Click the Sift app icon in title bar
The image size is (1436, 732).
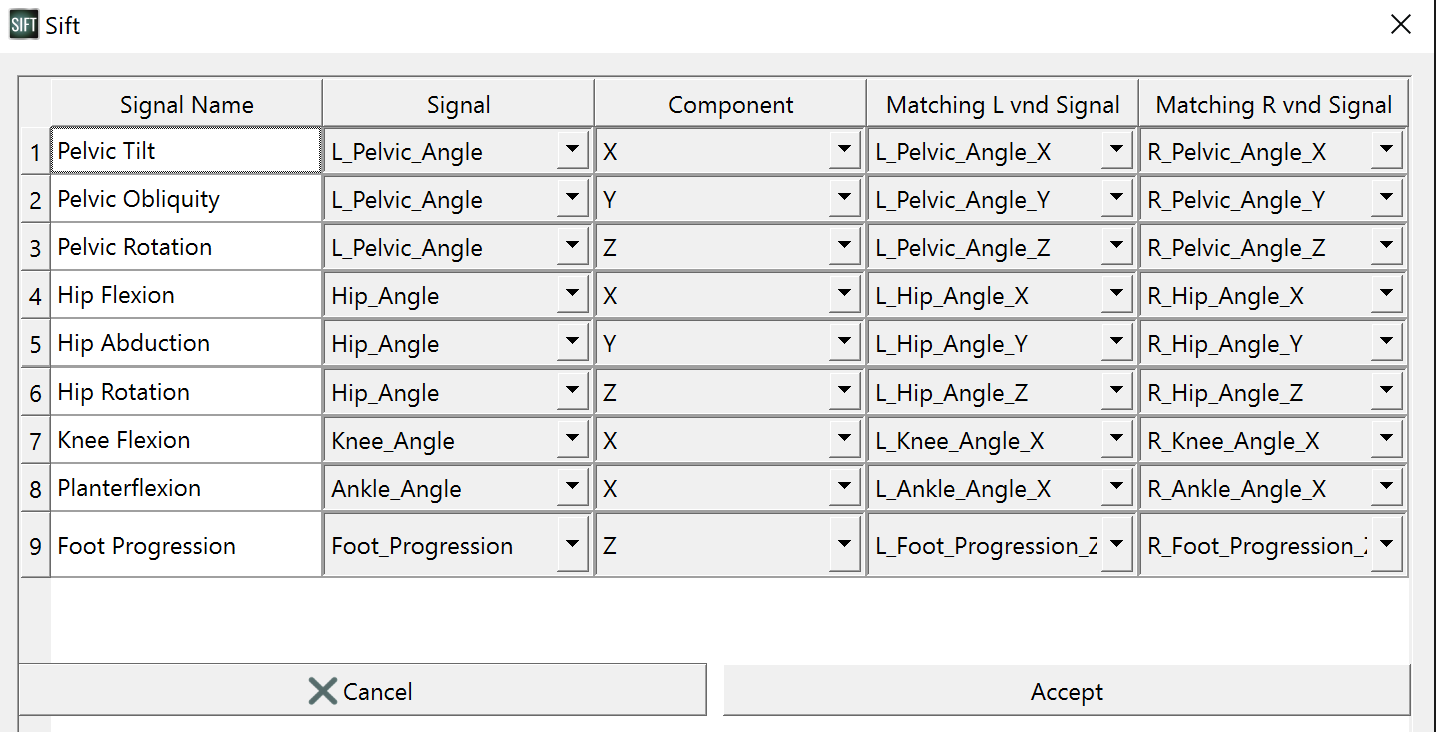tap(23, 24)
